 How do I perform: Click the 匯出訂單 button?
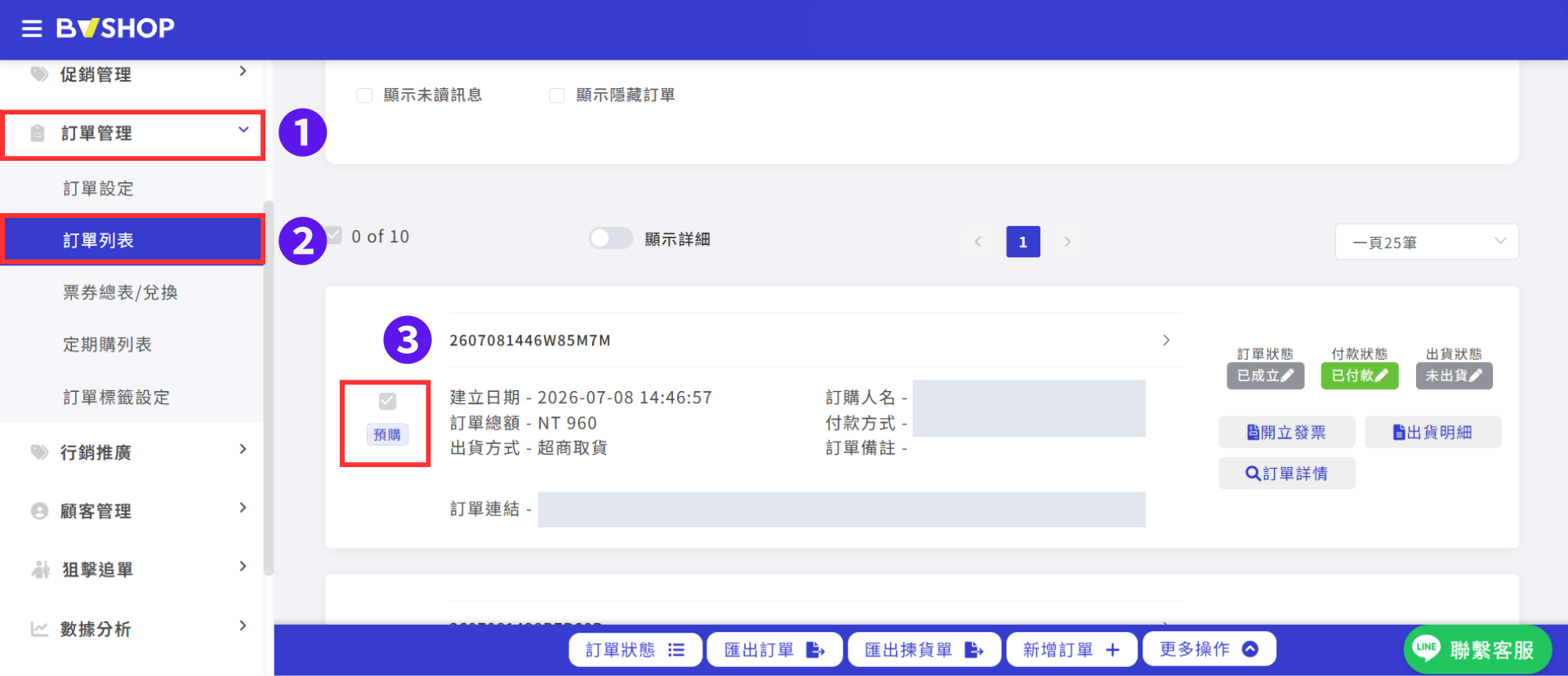tap(775, 649)
